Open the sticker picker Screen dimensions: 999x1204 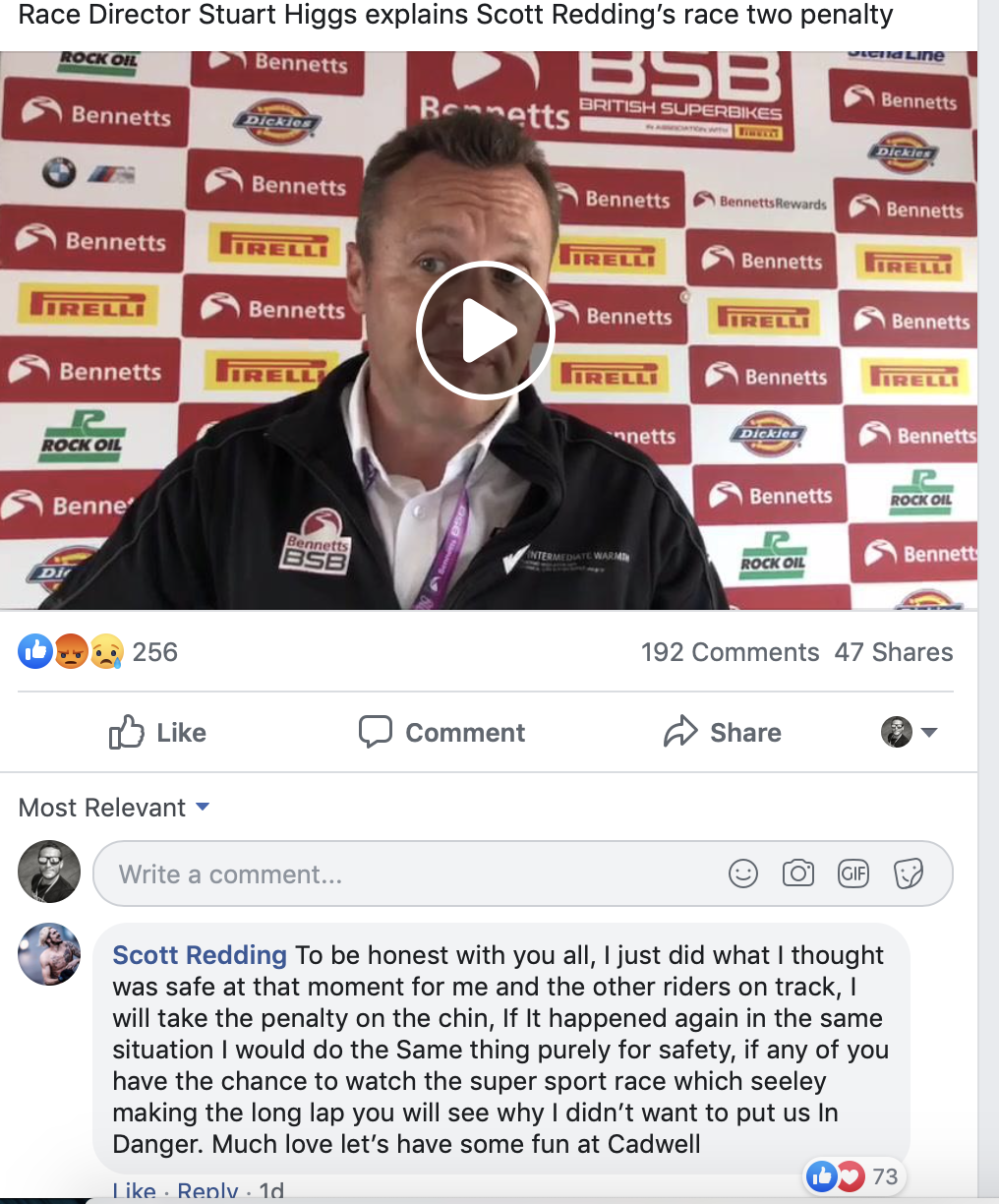[x=909, y=873]
